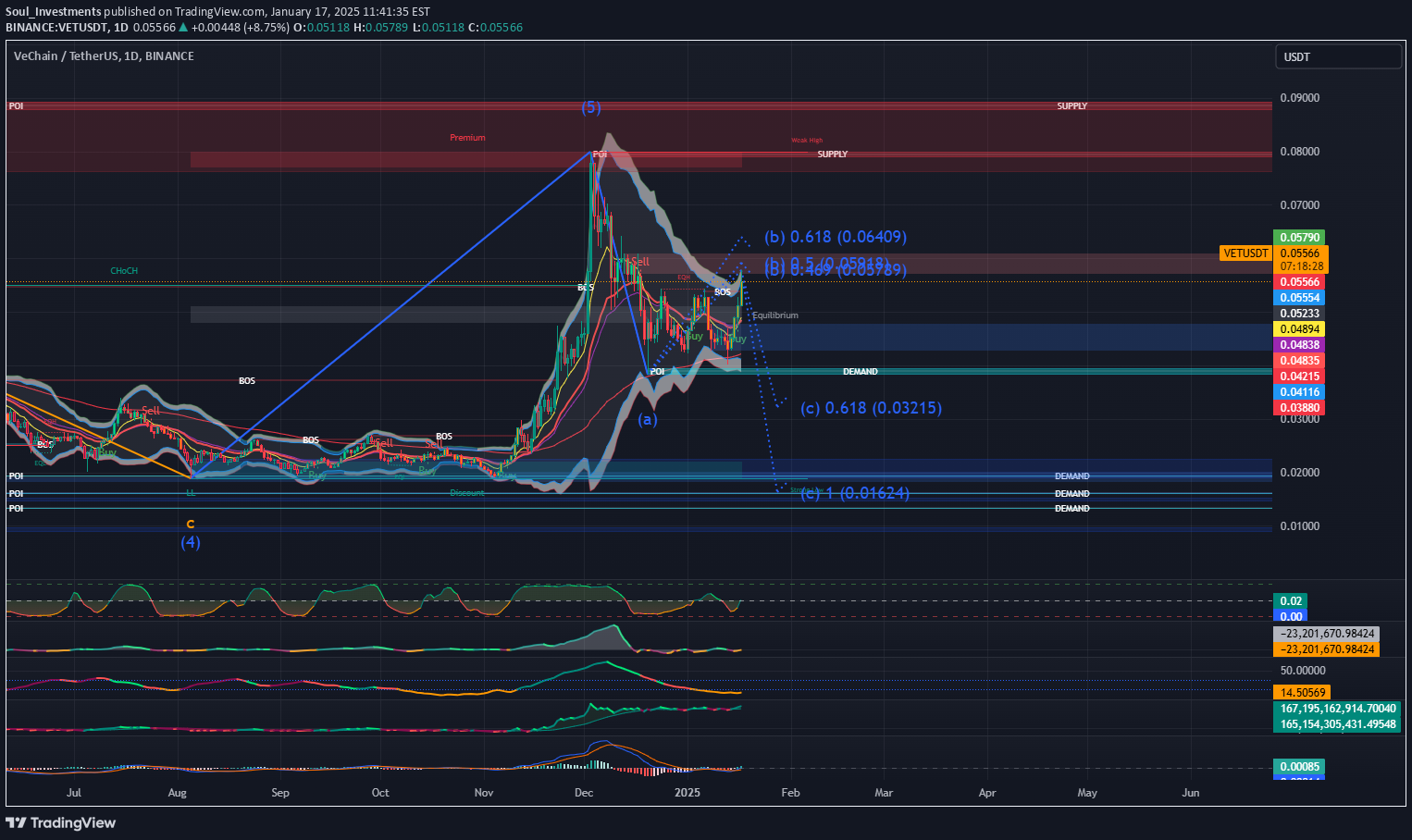Screen dimensions: 1412x840
Task: Select the blue 0.05554 price label
Action: [x=1300, y=298]
